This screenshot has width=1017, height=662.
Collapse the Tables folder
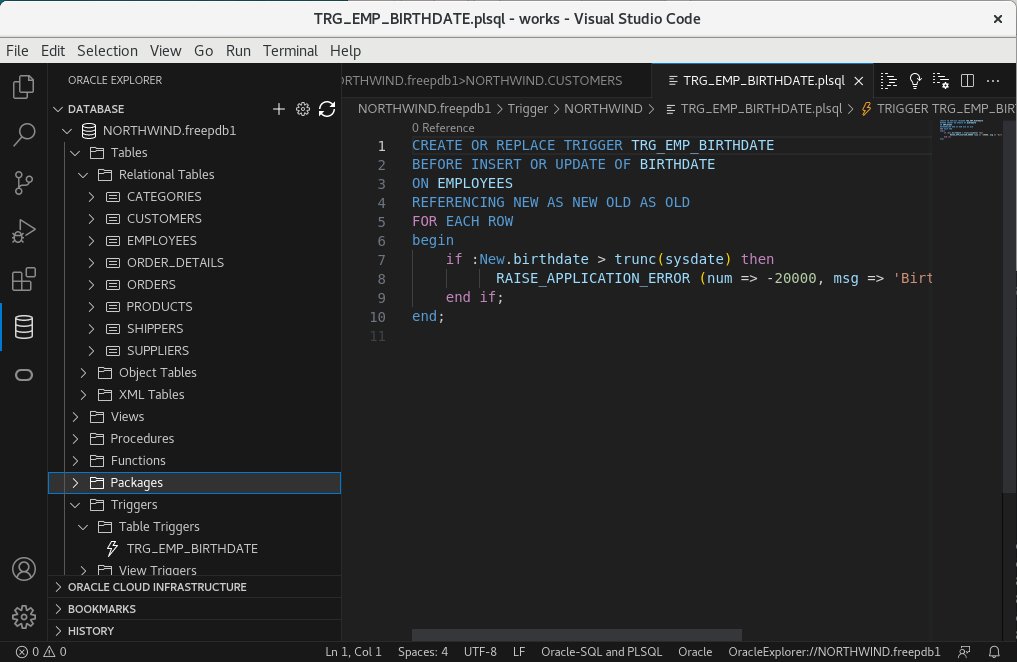pyautogui.click(x=75, y=153)
